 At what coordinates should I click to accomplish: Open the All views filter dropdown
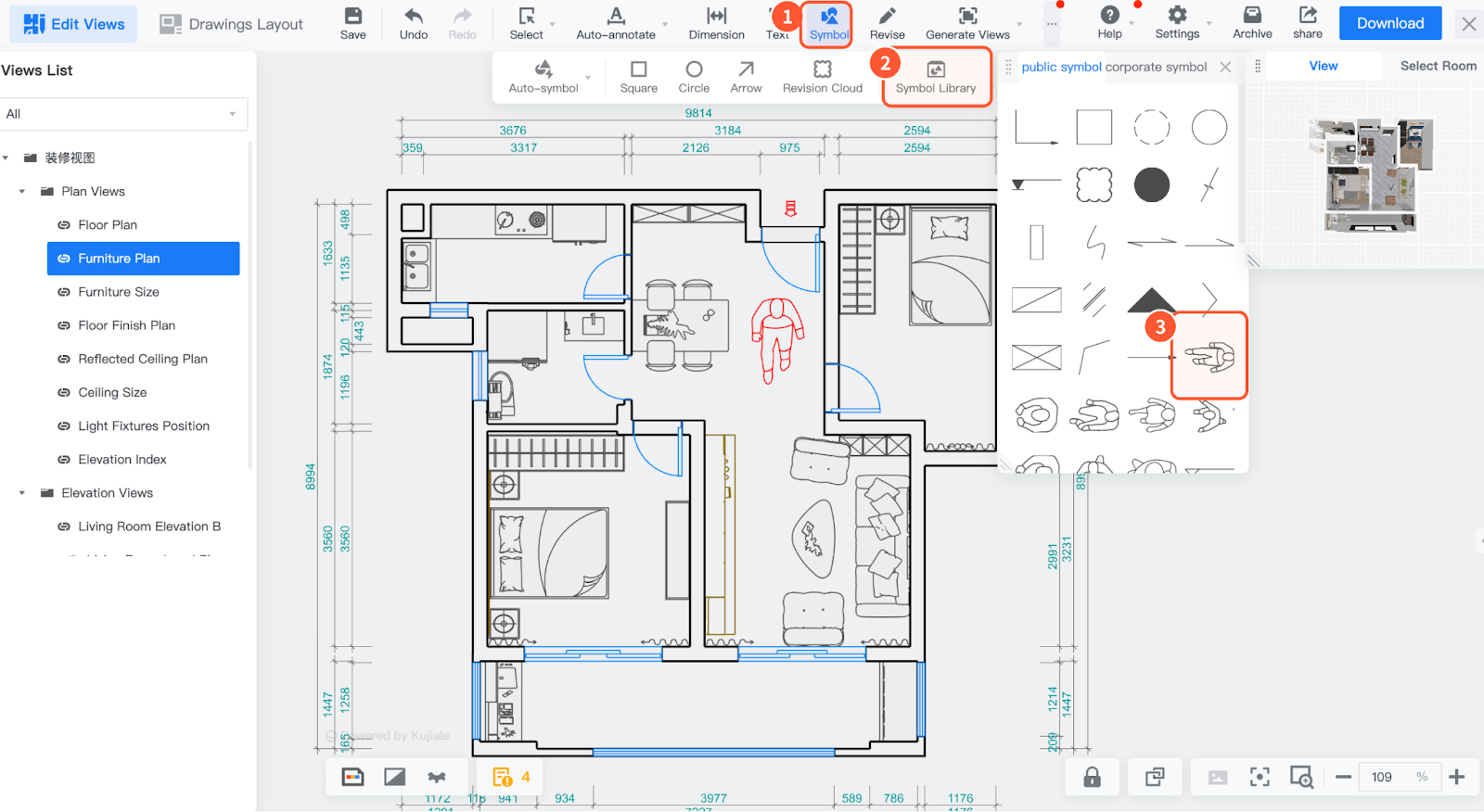123,114
